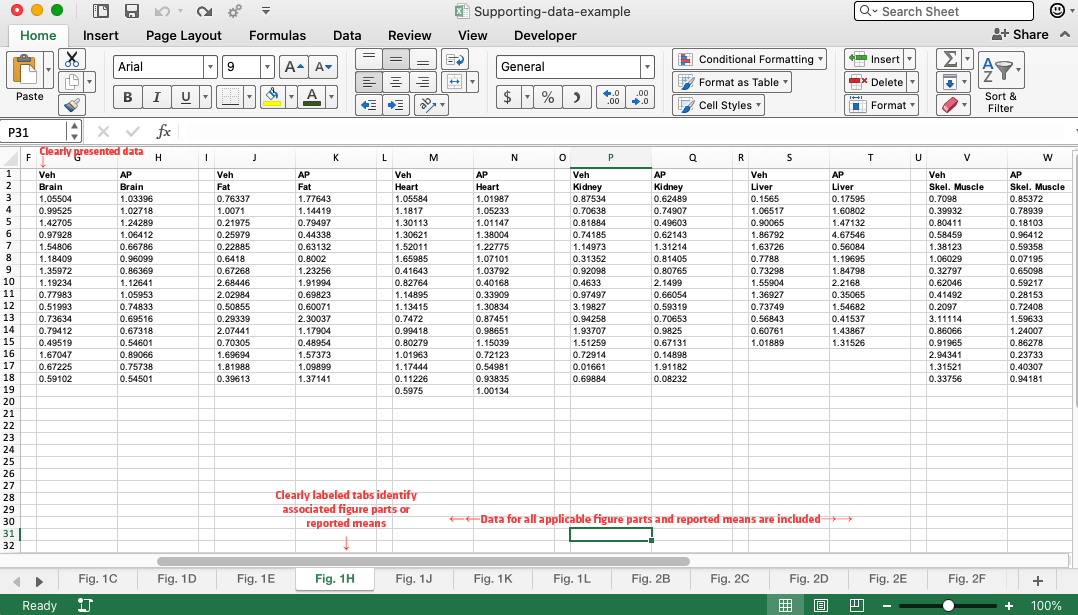Click the Undo arrow icon
The image size is (1078, 615).
[162, 11]
